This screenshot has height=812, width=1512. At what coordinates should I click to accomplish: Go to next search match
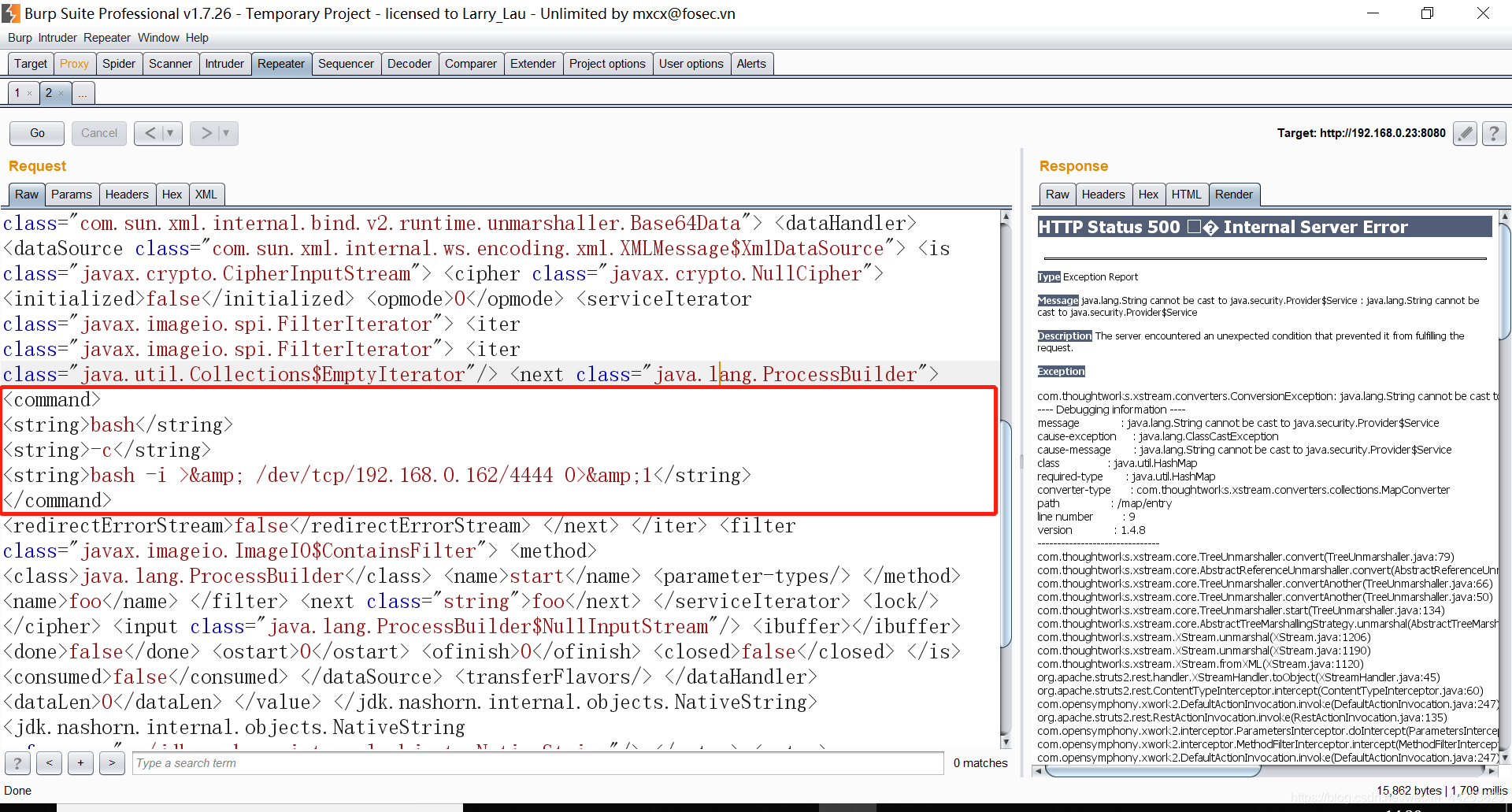112,762
